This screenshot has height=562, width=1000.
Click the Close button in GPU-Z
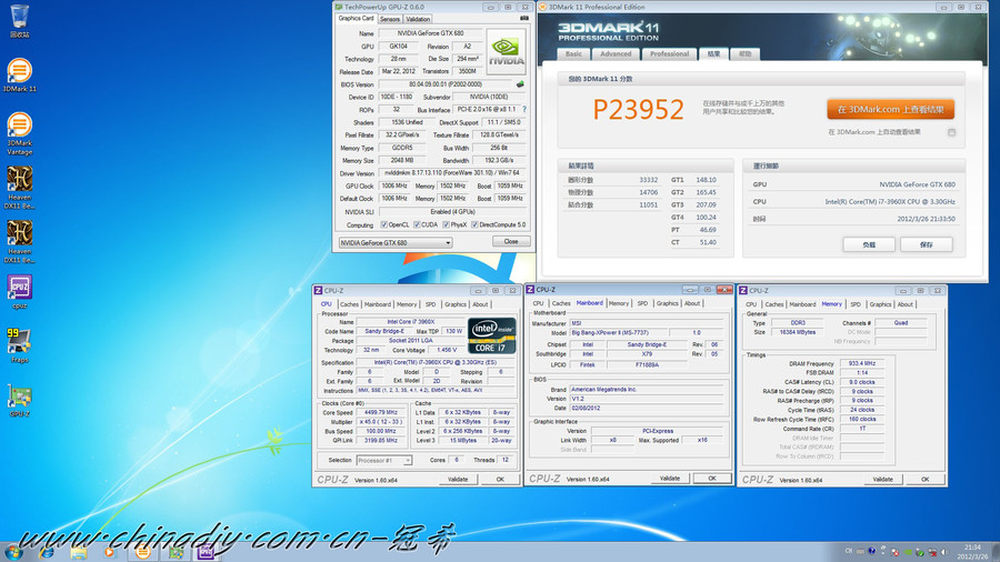coord(511,242)
